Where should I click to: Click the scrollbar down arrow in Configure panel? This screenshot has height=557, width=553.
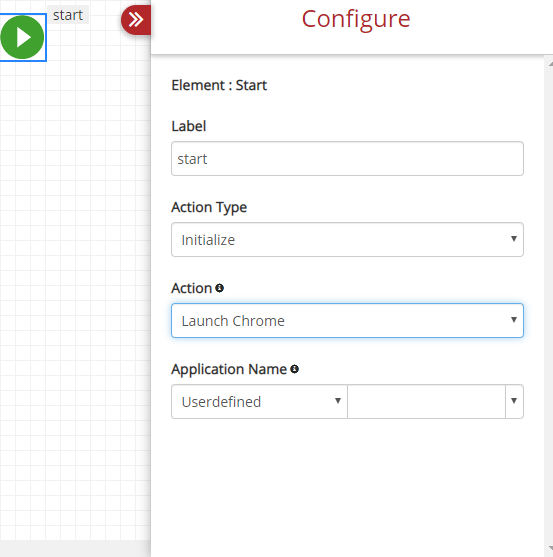(x=550, y=547)
